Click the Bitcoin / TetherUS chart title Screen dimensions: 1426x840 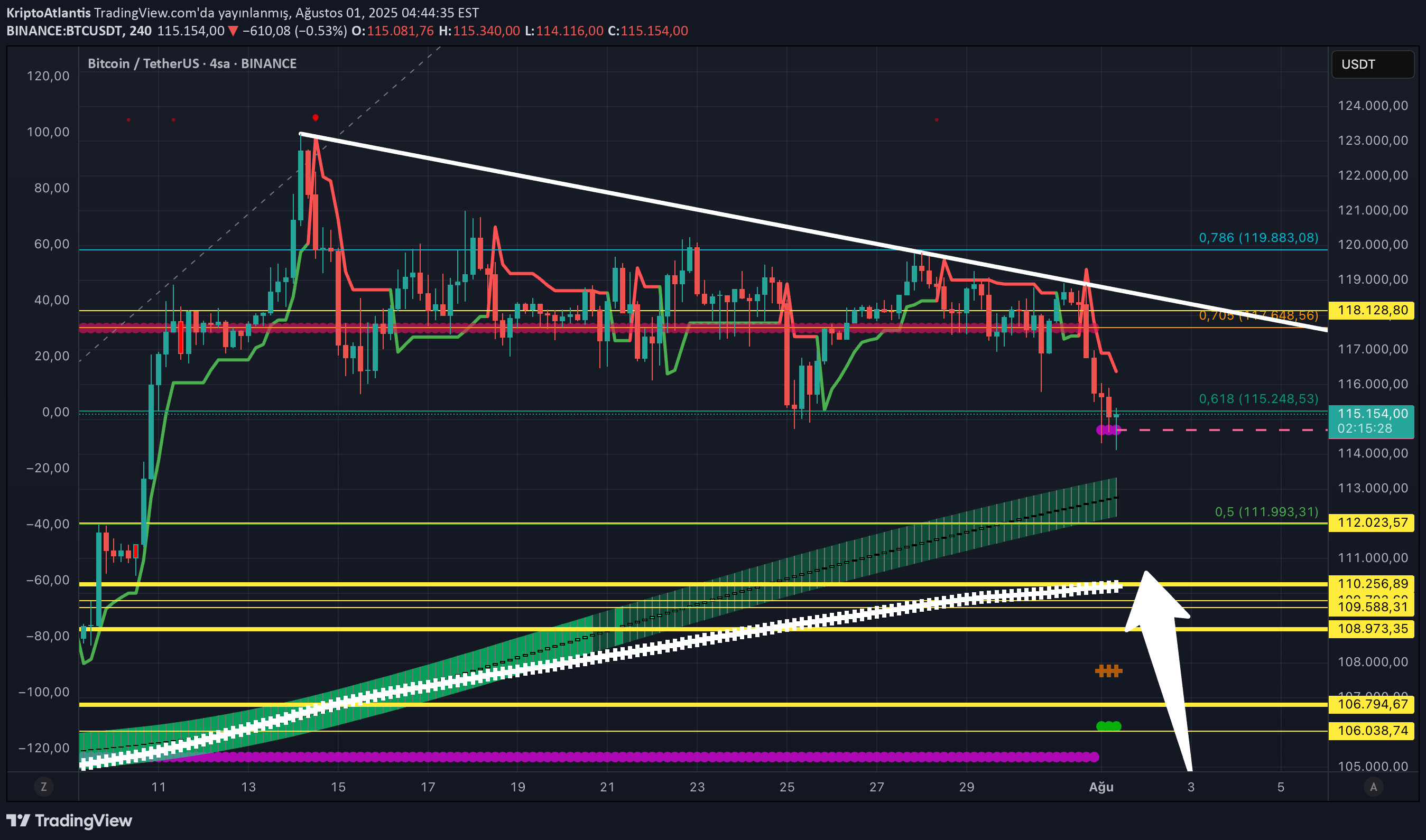point(192,63)
